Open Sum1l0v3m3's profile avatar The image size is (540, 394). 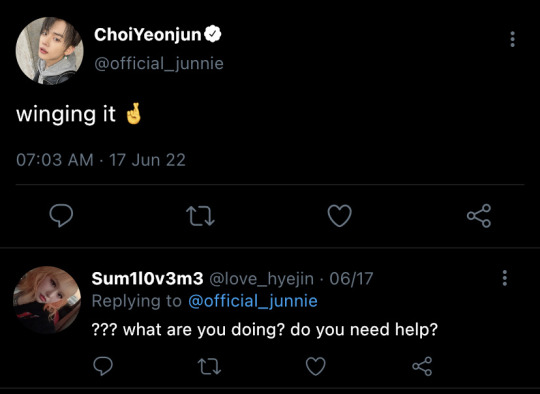pyautogui.click(x=47, y=300)
